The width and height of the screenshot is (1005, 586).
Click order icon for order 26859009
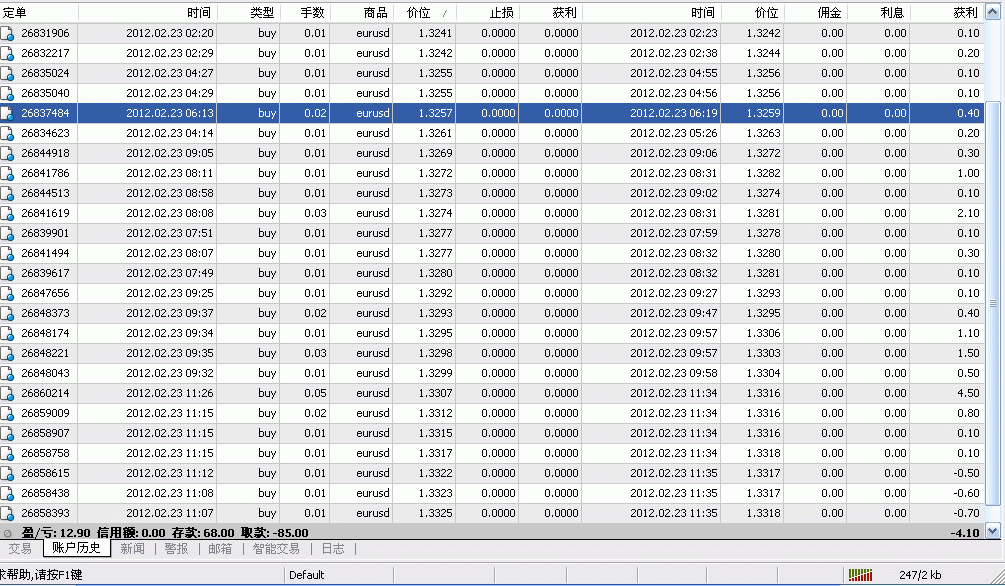click(7, 413)
